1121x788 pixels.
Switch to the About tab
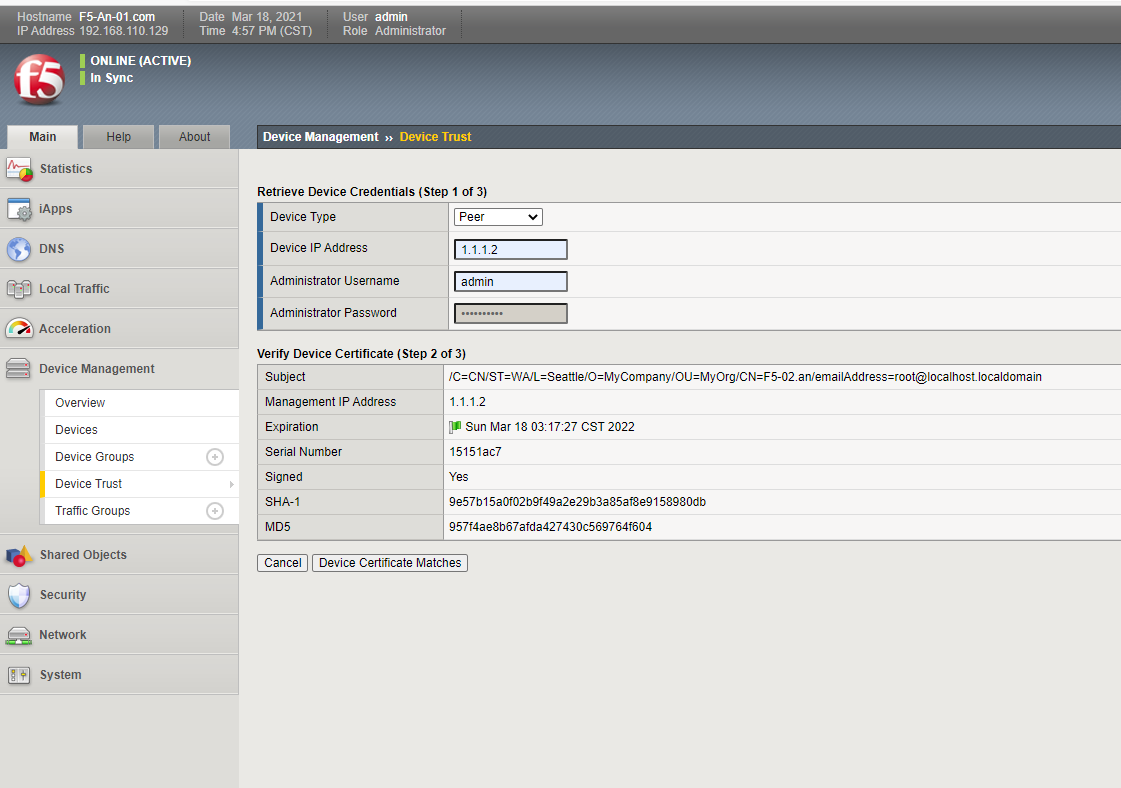point(194,137)
